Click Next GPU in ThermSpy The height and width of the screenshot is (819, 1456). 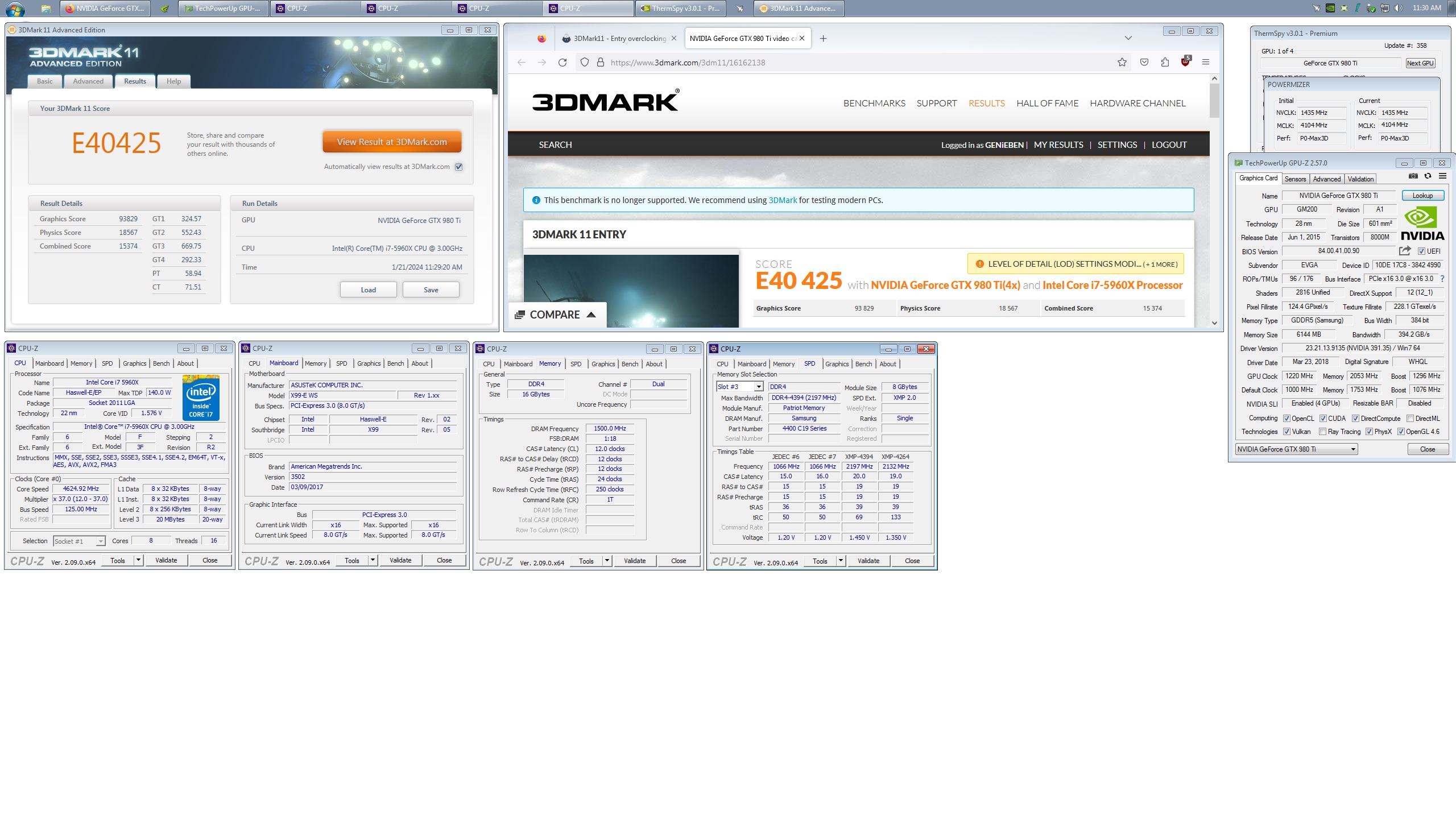click(x=1420, y=63)
